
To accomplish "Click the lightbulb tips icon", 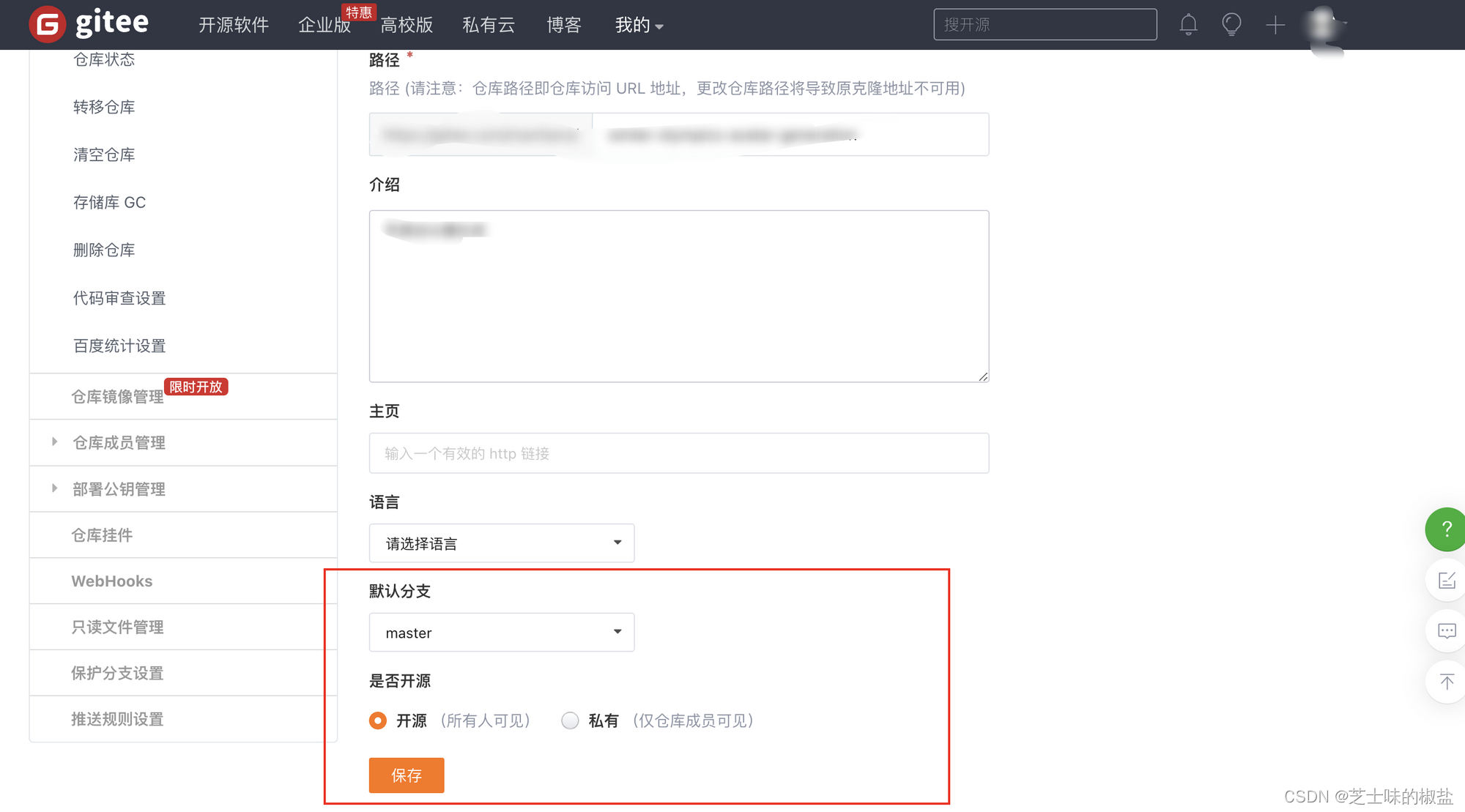I will (1232, 25).
